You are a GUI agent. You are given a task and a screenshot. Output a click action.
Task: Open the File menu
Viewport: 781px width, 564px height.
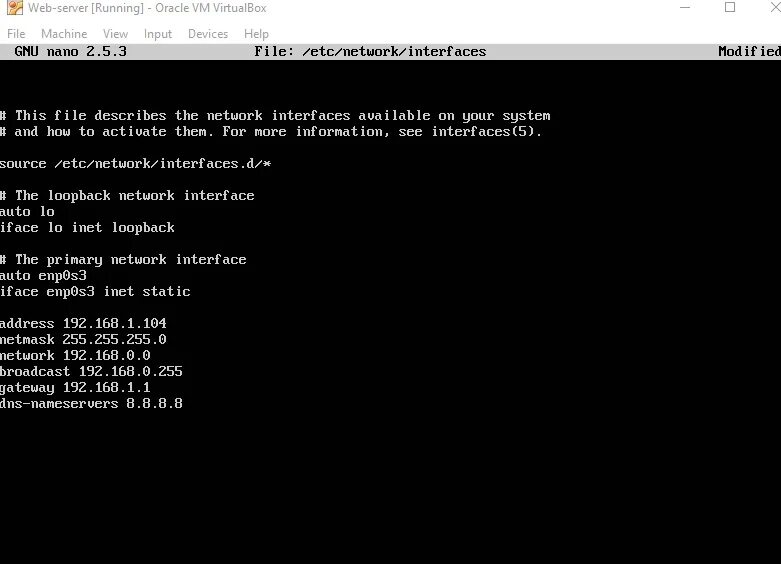coord(16,34)
